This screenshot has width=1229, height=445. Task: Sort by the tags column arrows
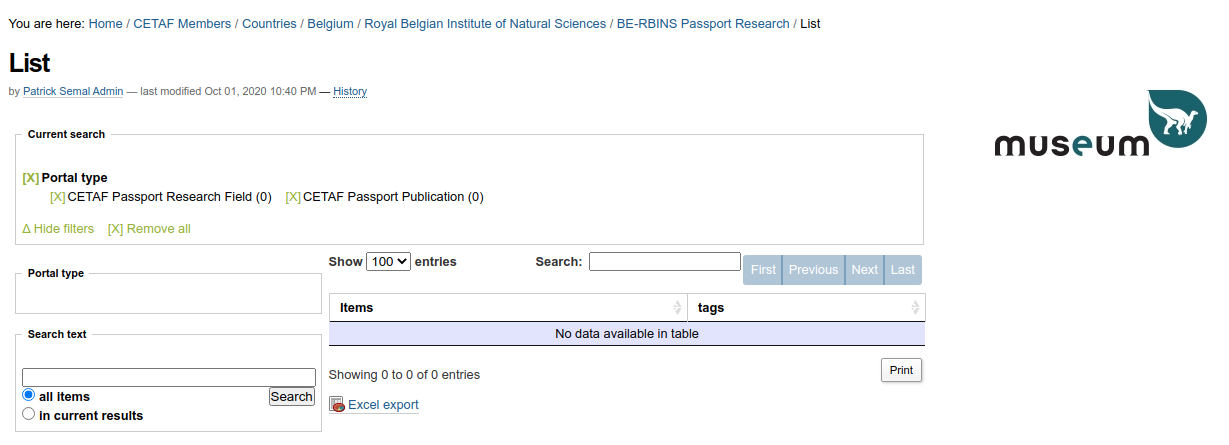point(915,308)
